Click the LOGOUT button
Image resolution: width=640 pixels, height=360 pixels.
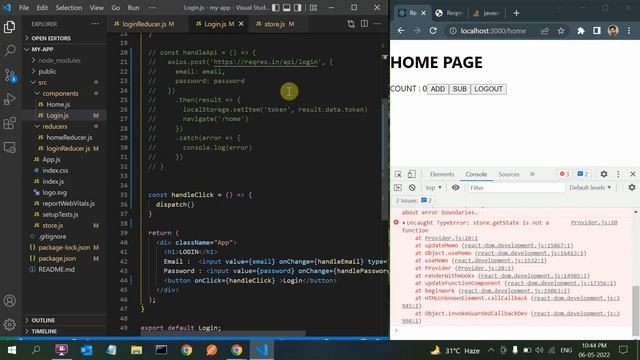tap(488, 89)
